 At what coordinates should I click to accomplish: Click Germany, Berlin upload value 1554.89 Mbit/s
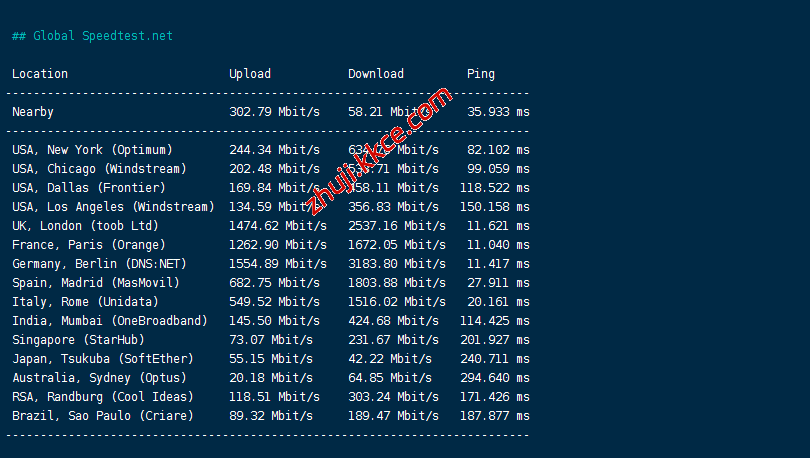coord(278,264)
